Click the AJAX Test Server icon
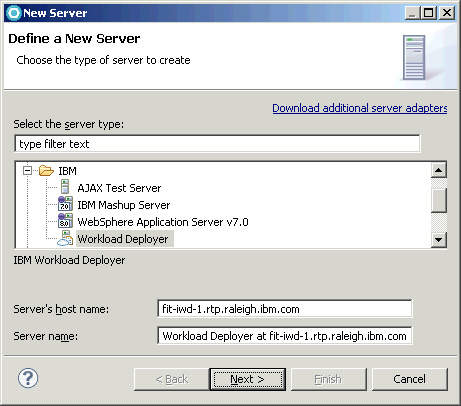Image resolution: width=461 pixels, height=406 pixels. [x=65, y=187]
